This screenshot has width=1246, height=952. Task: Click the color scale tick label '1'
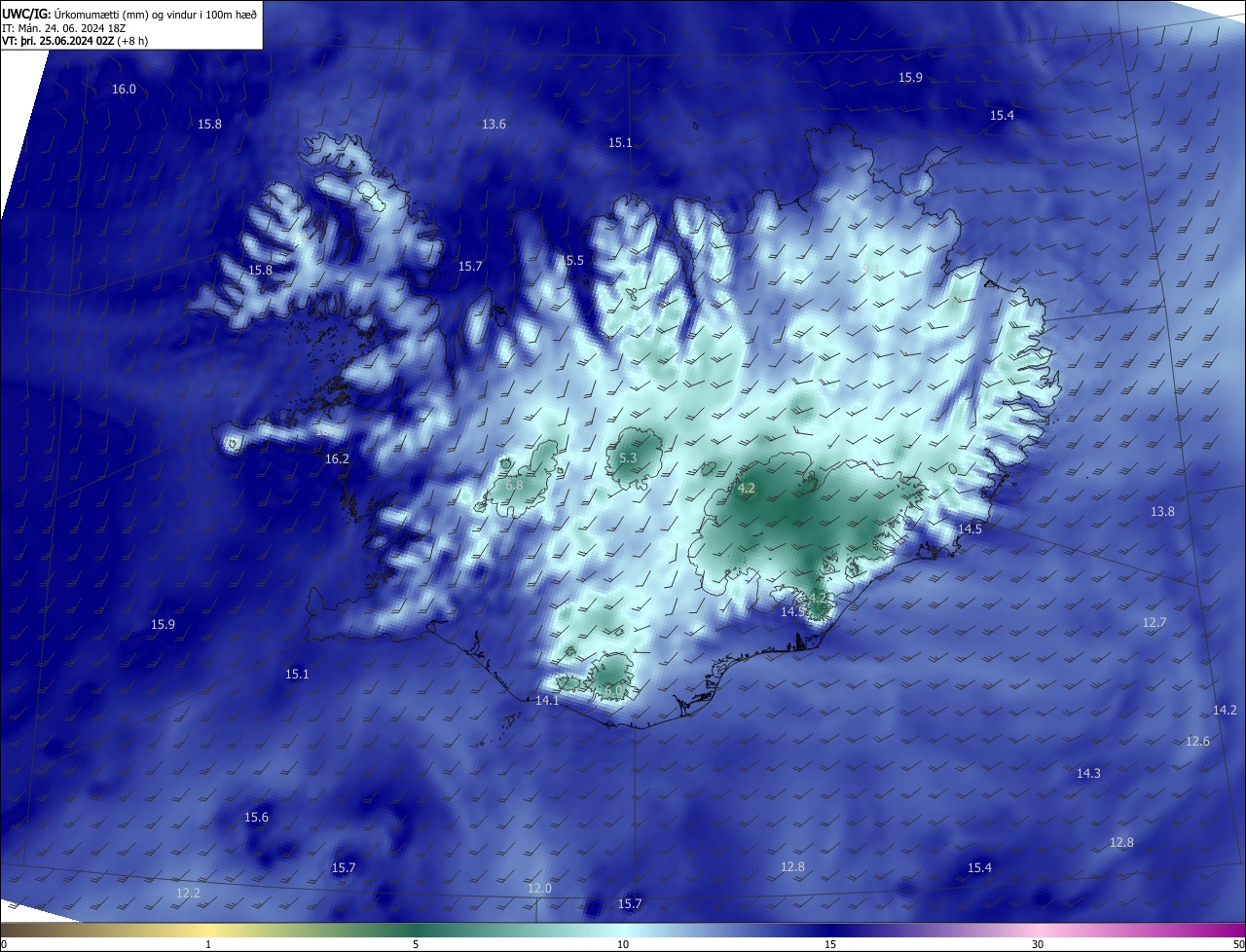pos(208,944)
